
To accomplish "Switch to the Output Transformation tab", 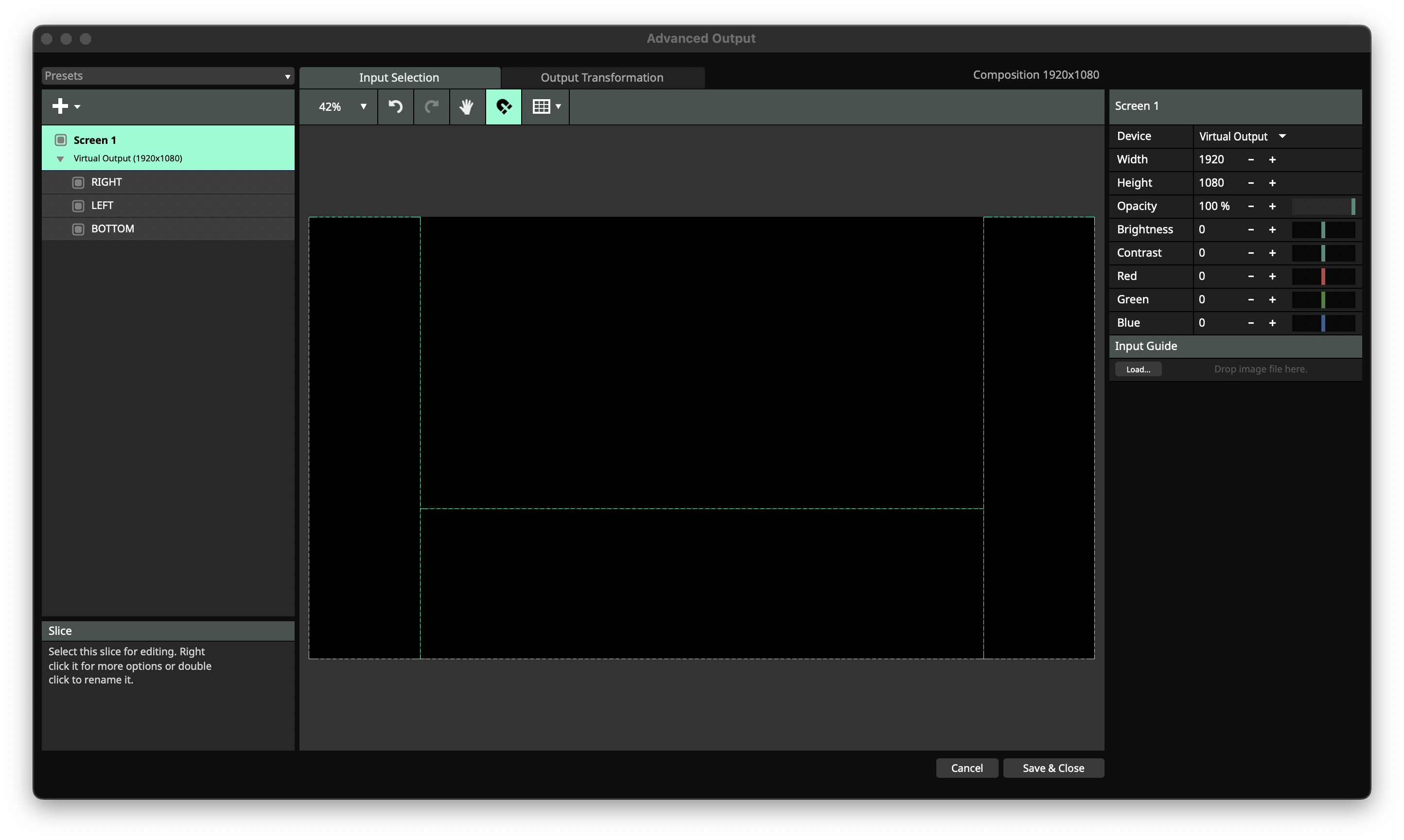I will (601, 77).
